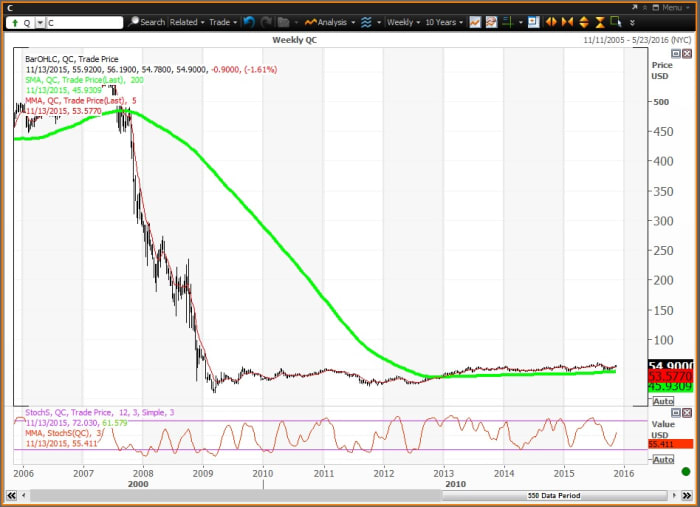Click the 2009 label on time axis
Screen dimensions: 700x507
tap(203, 474)
